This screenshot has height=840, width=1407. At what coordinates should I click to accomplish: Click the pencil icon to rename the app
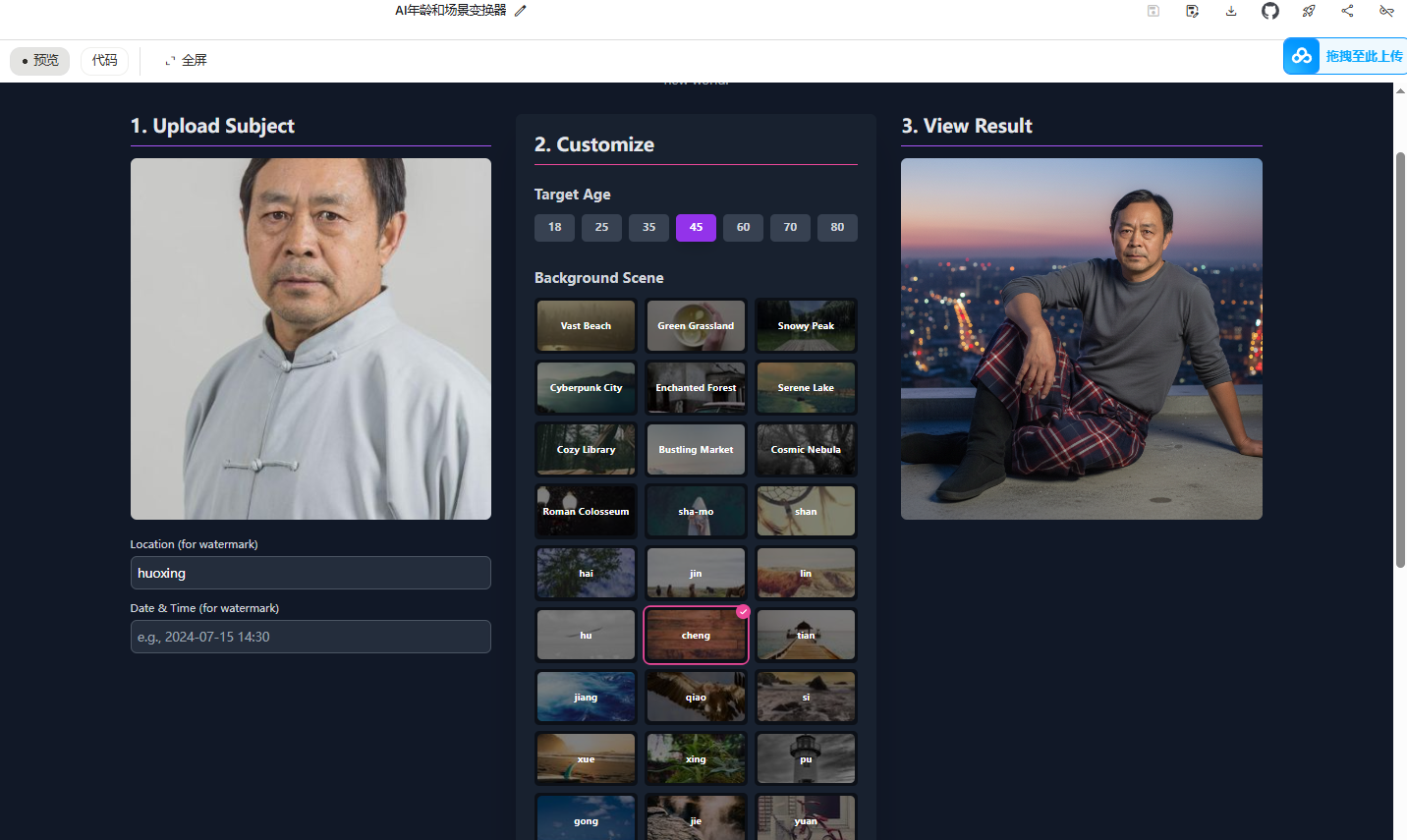coord(521,11)
